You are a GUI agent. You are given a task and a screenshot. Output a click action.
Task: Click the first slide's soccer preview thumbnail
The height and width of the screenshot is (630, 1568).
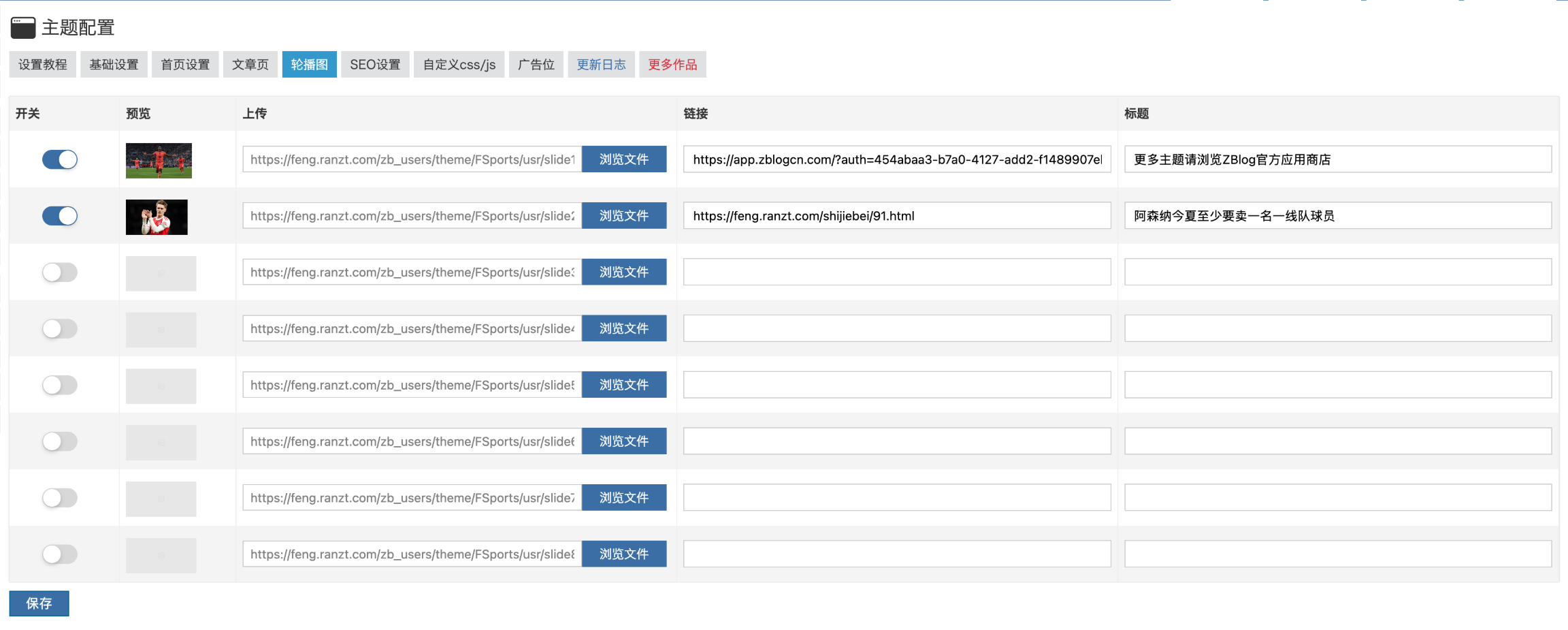(159, 161)
